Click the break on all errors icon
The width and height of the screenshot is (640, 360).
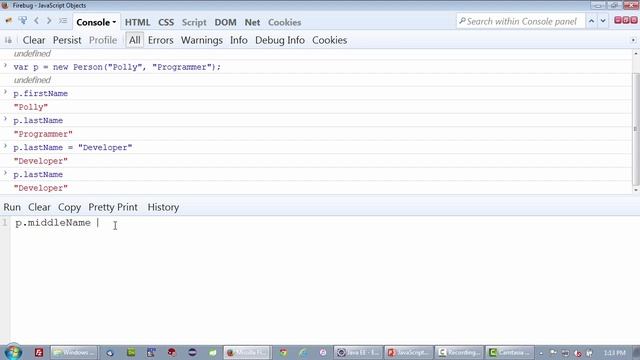[8, 40]
